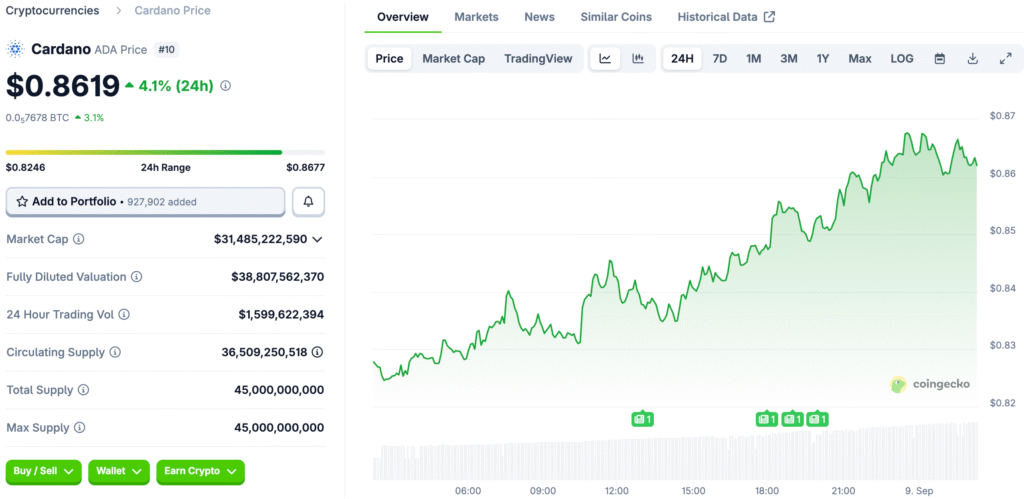Expand chart to fullscreen
The width and height of the screenshot is (1024, 499).
[1005, 59]
